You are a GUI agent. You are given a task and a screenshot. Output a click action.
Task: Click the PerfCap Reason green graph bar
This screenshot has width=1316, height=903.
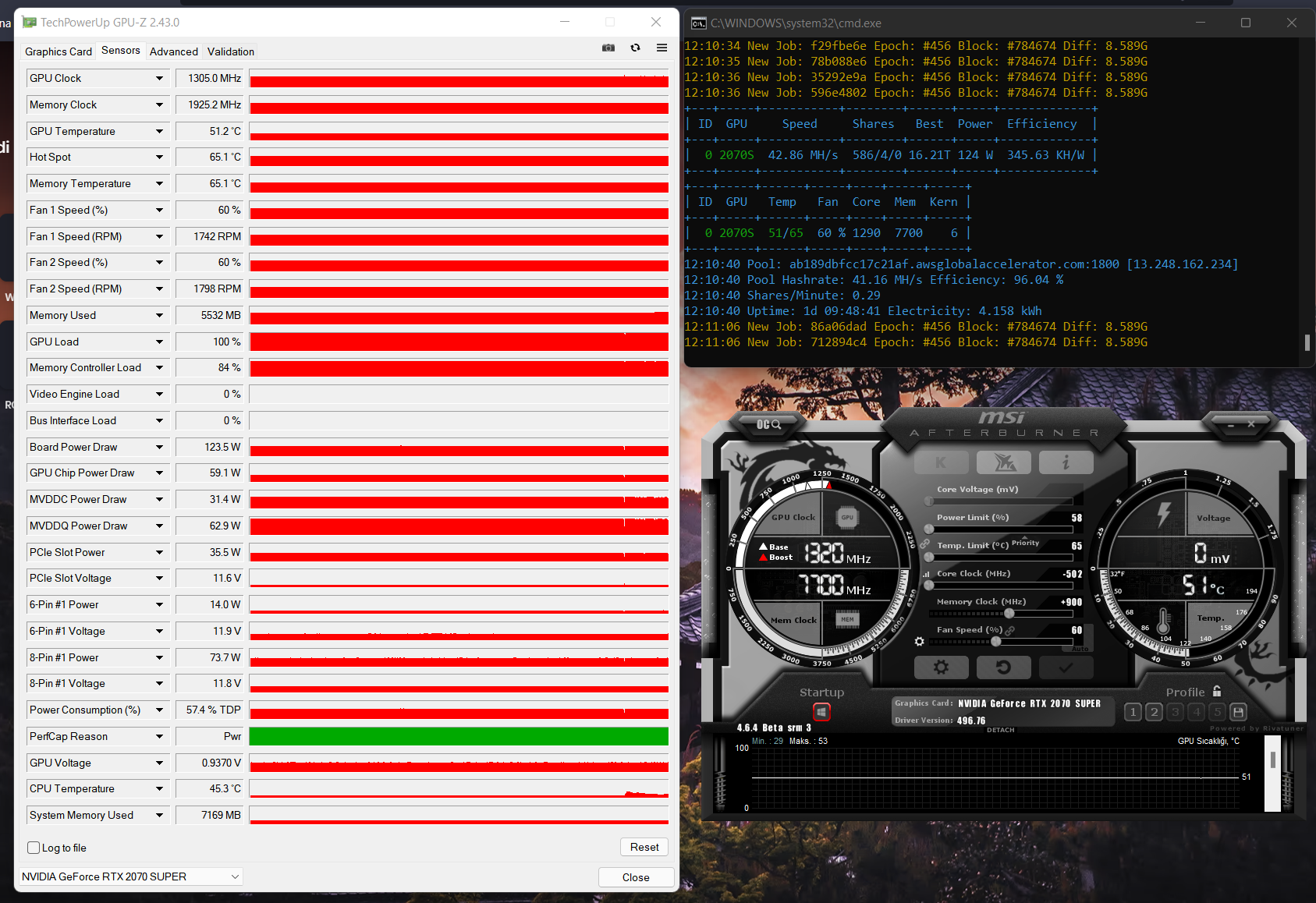459,736
